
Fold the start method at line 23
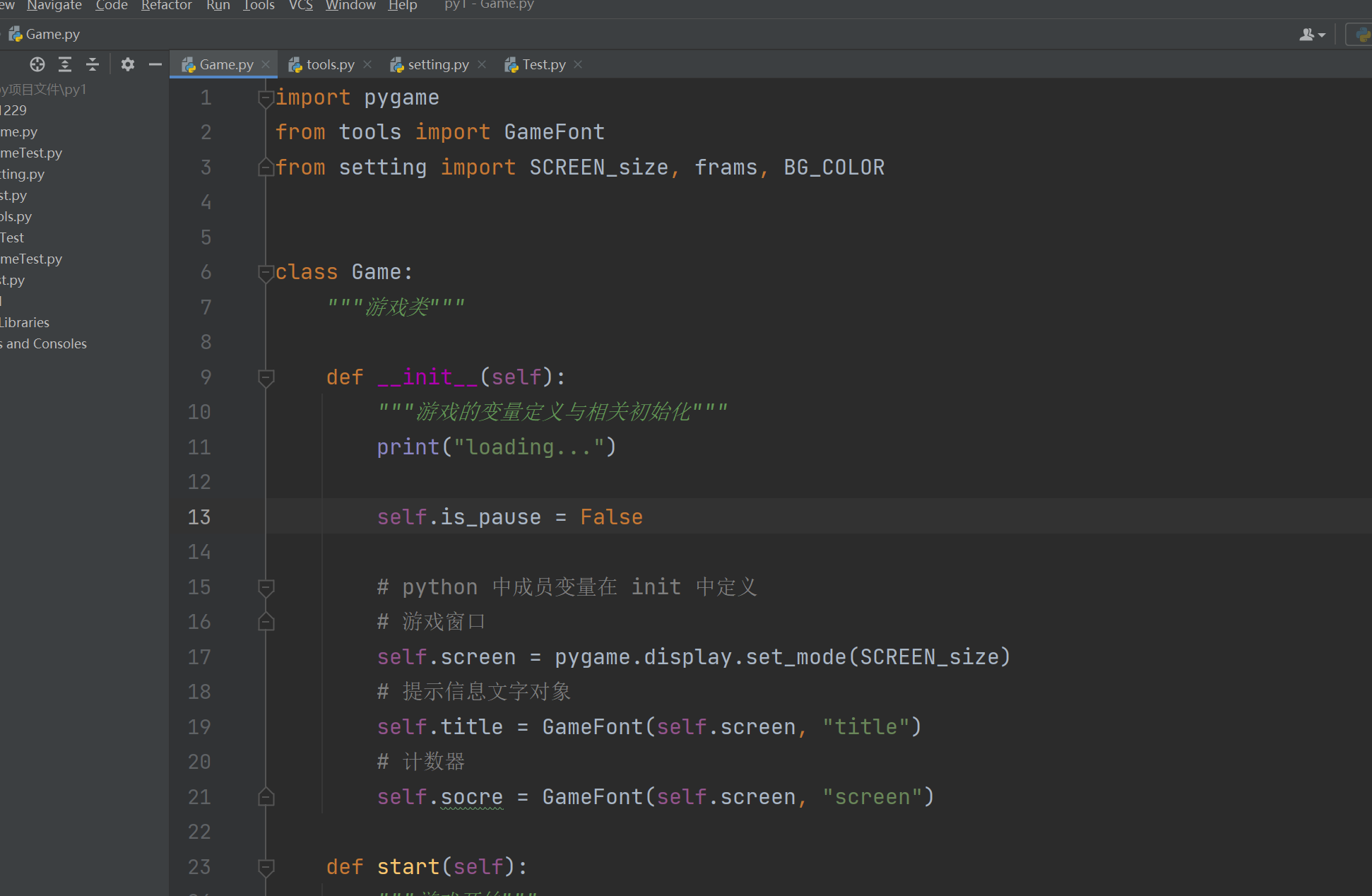(266, 867)
